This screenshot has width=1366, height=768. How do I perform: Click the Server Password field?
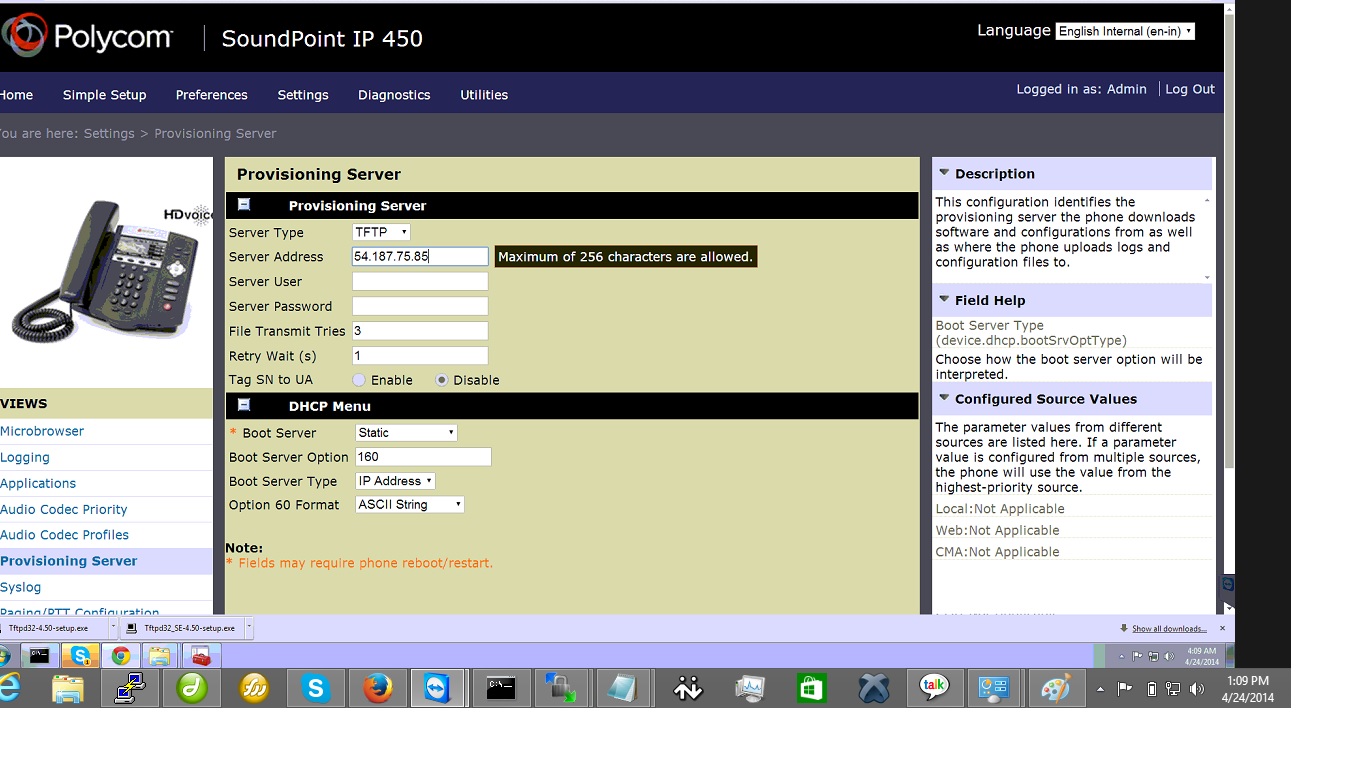(x=420, y=306)
